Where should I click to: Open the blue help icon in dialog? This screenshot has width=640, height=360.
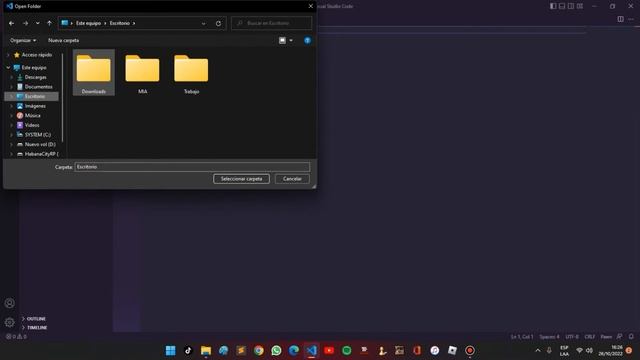(307, 40)
